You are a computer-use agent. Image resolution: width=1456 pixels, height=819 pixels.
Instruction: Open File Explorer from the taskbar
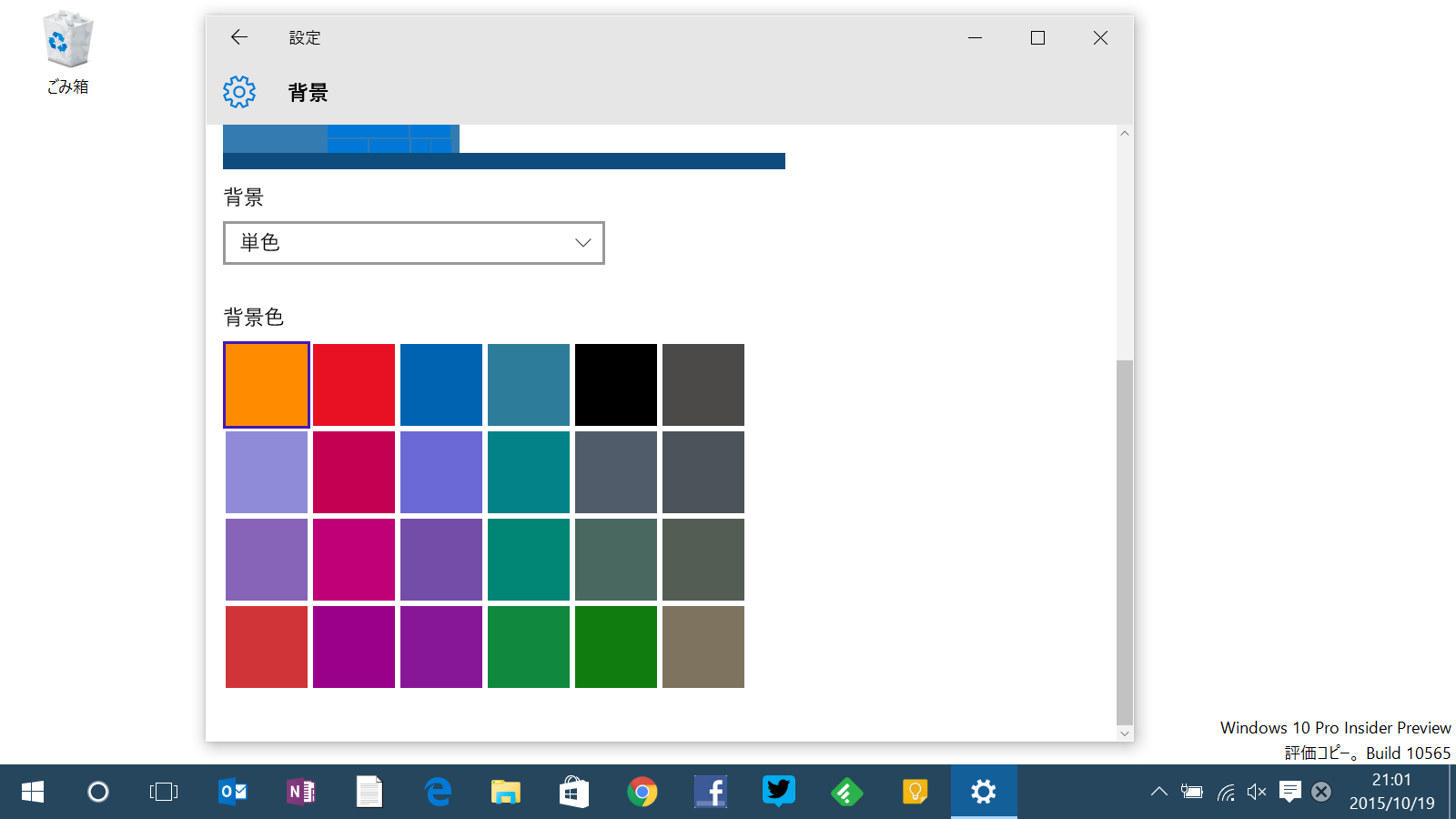(506, 792)
